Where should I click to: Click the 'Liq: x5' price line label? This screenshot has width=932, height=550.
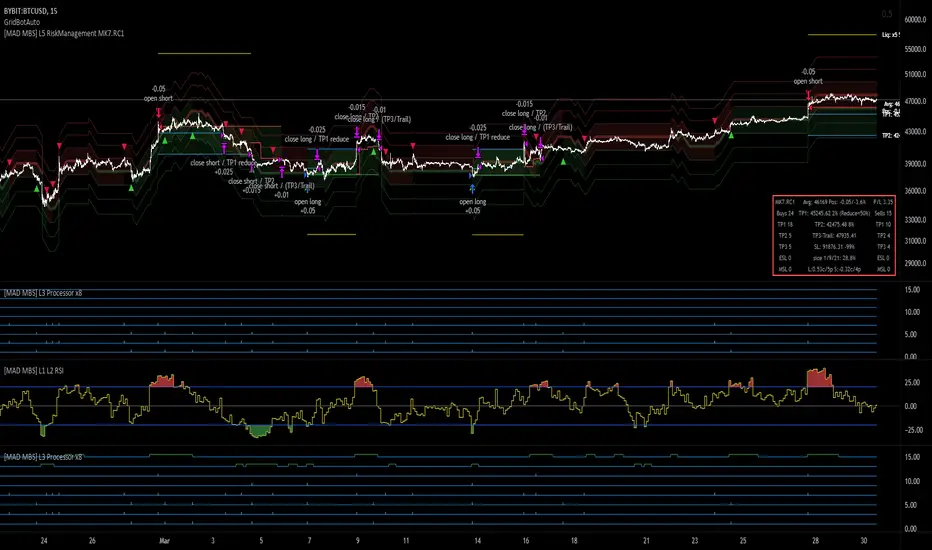point(890,34)
